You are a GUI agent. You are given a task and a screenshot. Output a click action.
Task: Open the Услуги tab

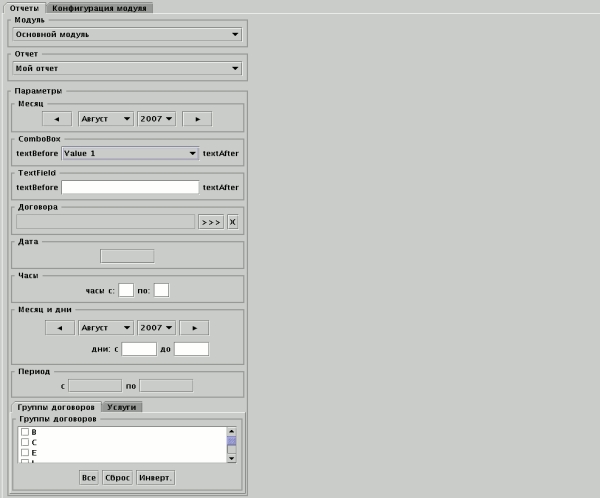coord(124,407)
